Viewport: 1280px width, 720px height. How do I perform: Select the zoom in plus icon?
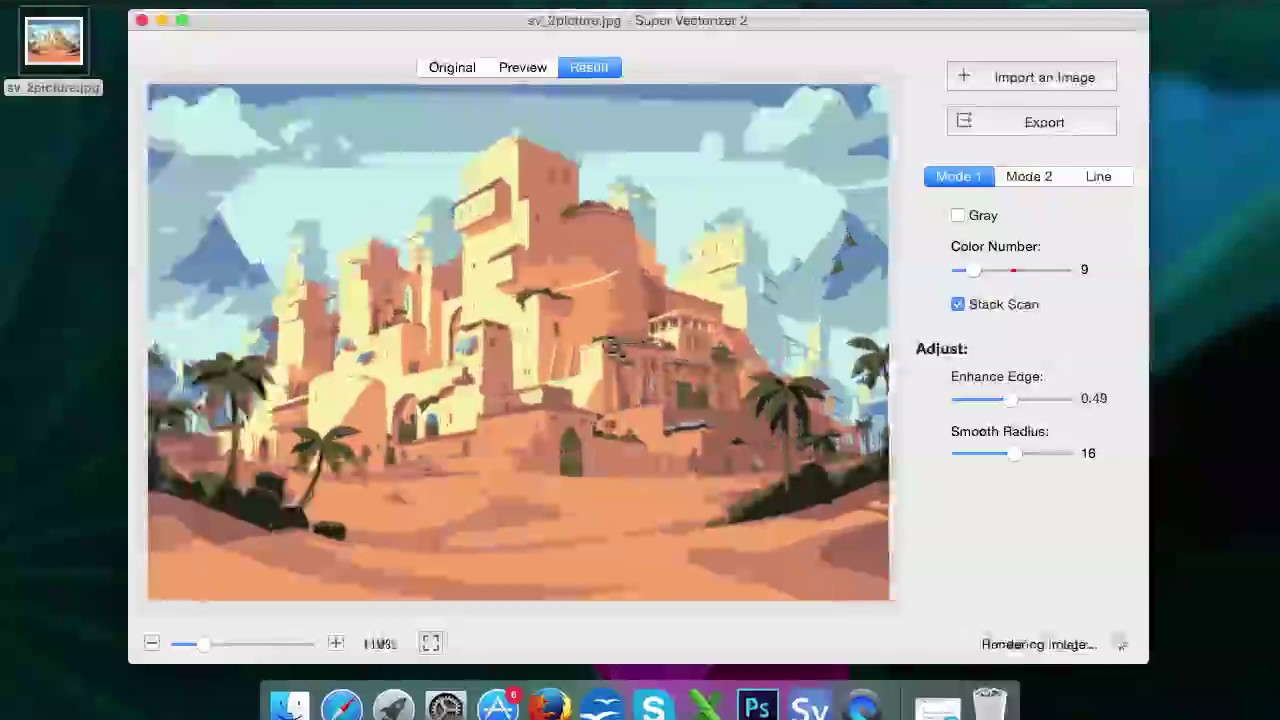point(336,643)
